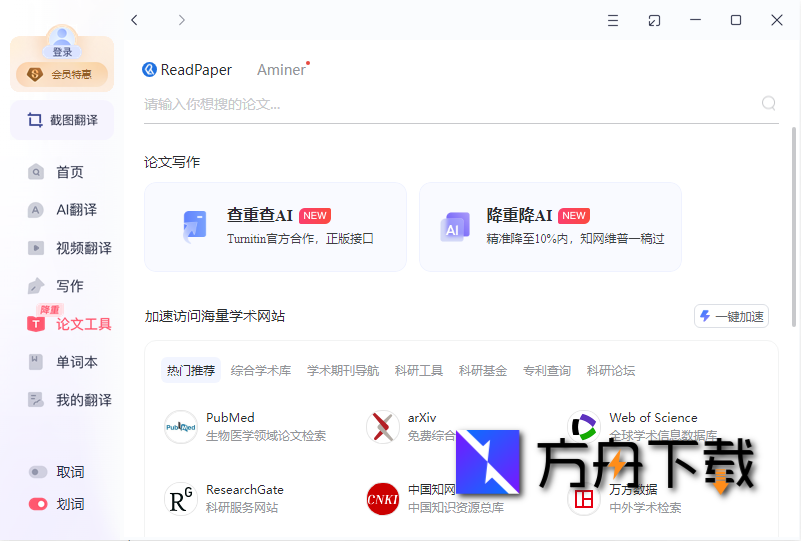
Task: Click the back navigation arrow
Action: (134, 20)
